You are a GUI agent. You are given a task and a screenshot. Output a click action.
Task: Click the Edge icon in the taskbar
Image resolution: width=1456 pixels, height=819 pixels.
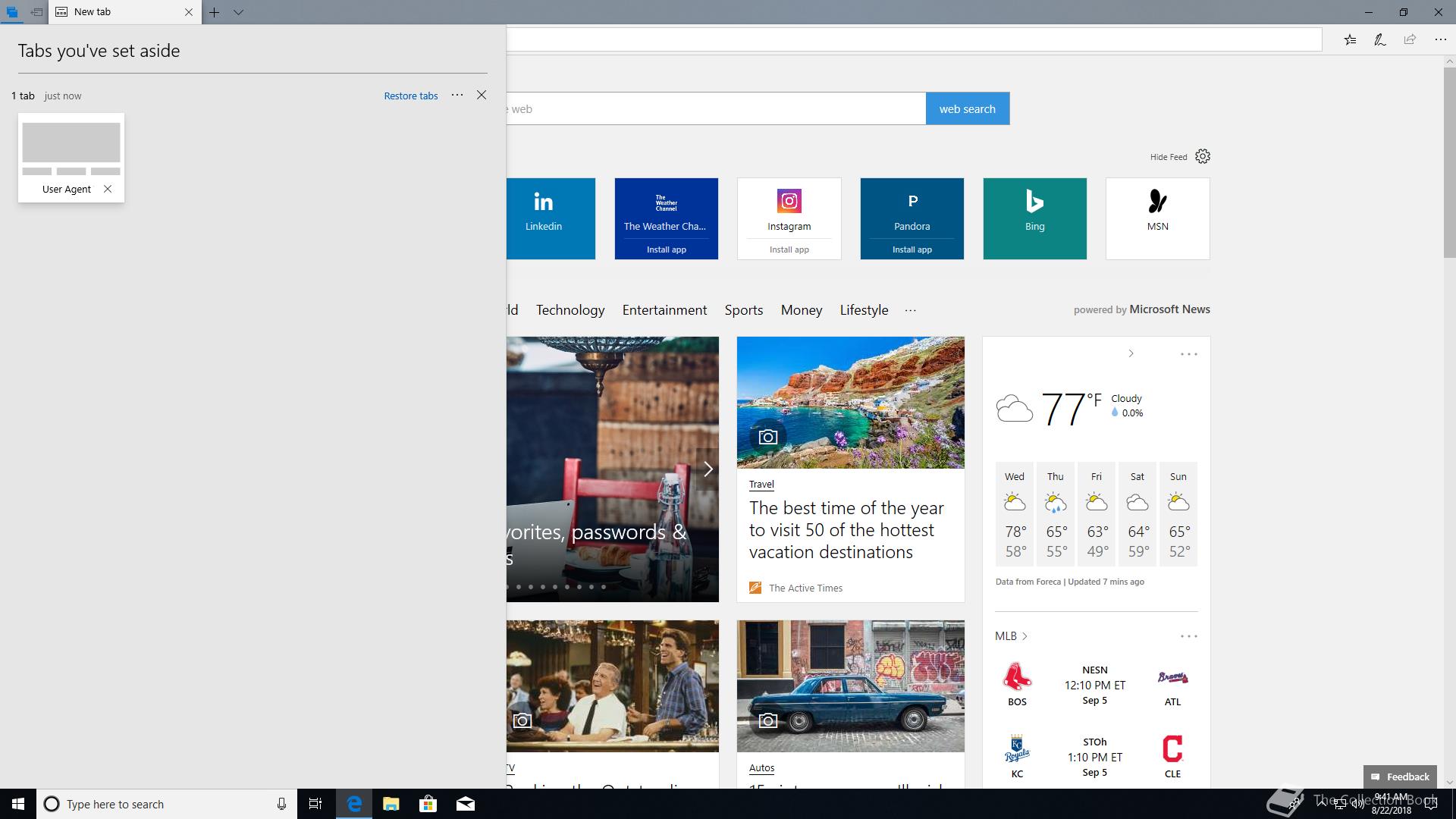[x=353, y=804]
